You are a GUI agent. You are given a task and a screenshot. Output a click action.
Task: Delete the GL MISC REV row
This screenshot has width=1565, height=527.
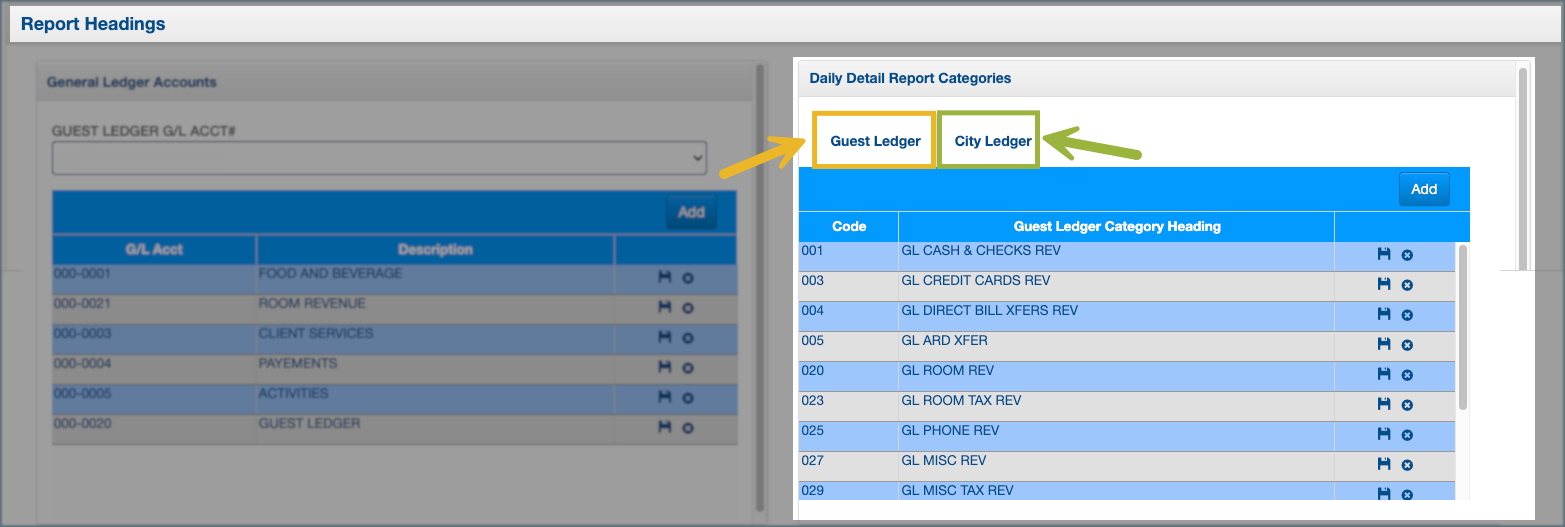coord(1407,466)
